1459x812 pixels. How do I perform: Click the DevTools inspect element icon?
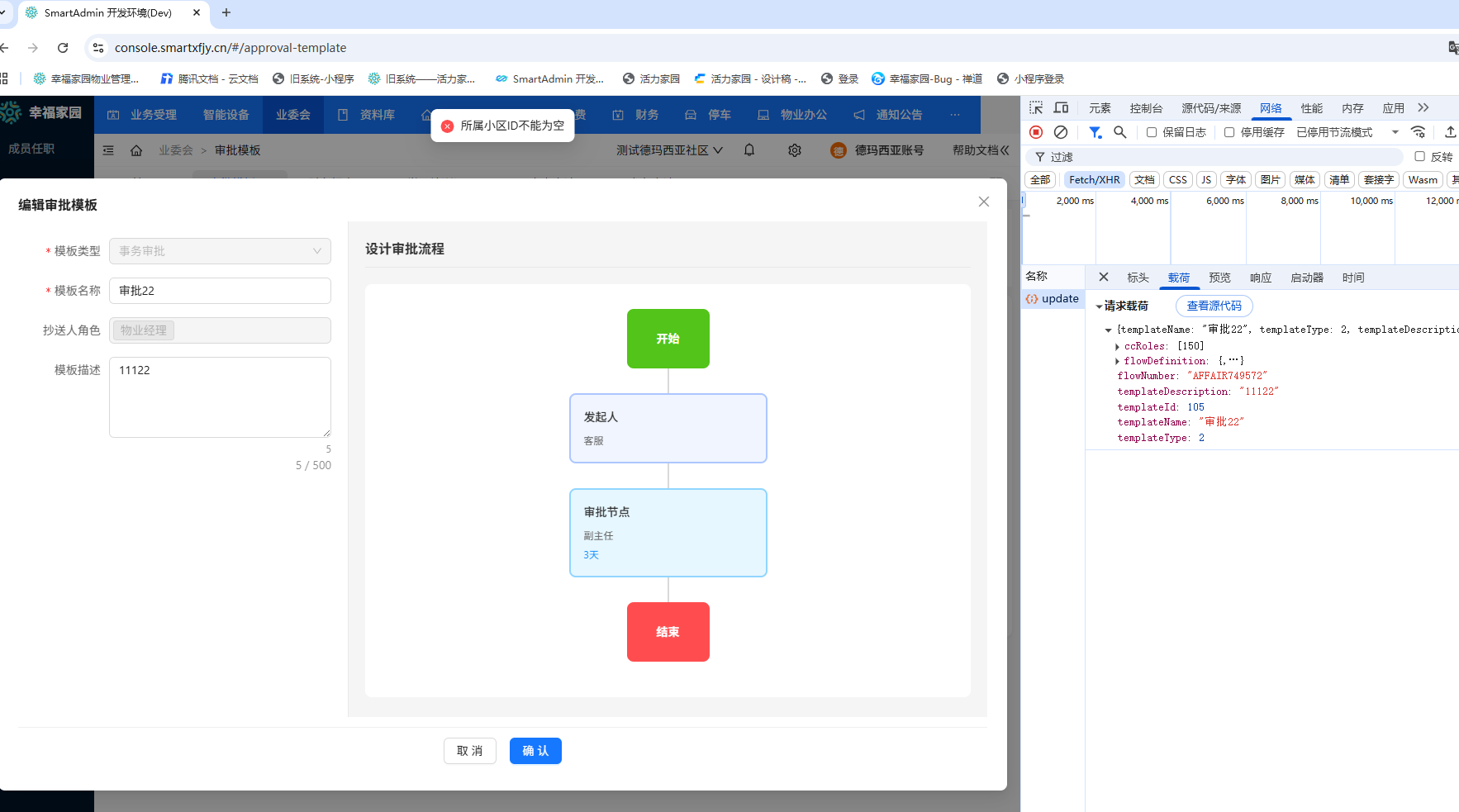[x=1036, y=107]
